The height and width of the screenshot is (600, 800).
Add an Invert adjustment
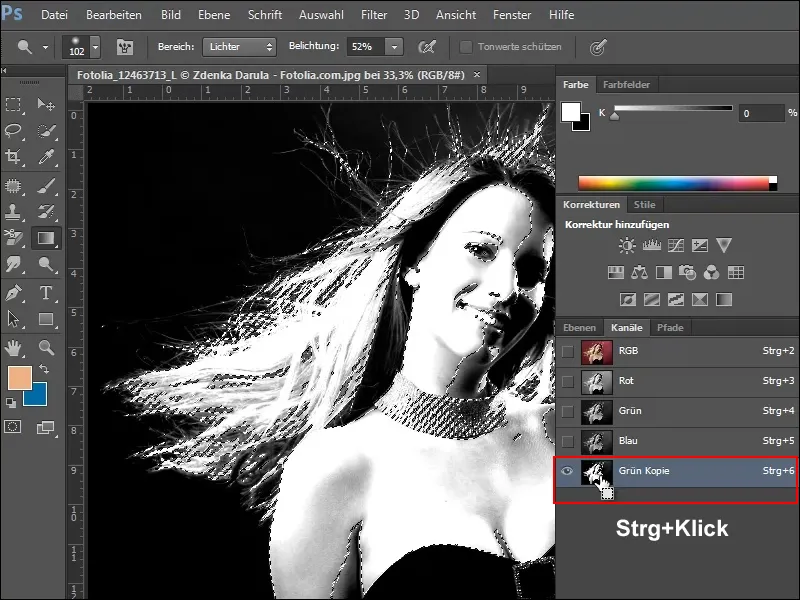[628, 299]
